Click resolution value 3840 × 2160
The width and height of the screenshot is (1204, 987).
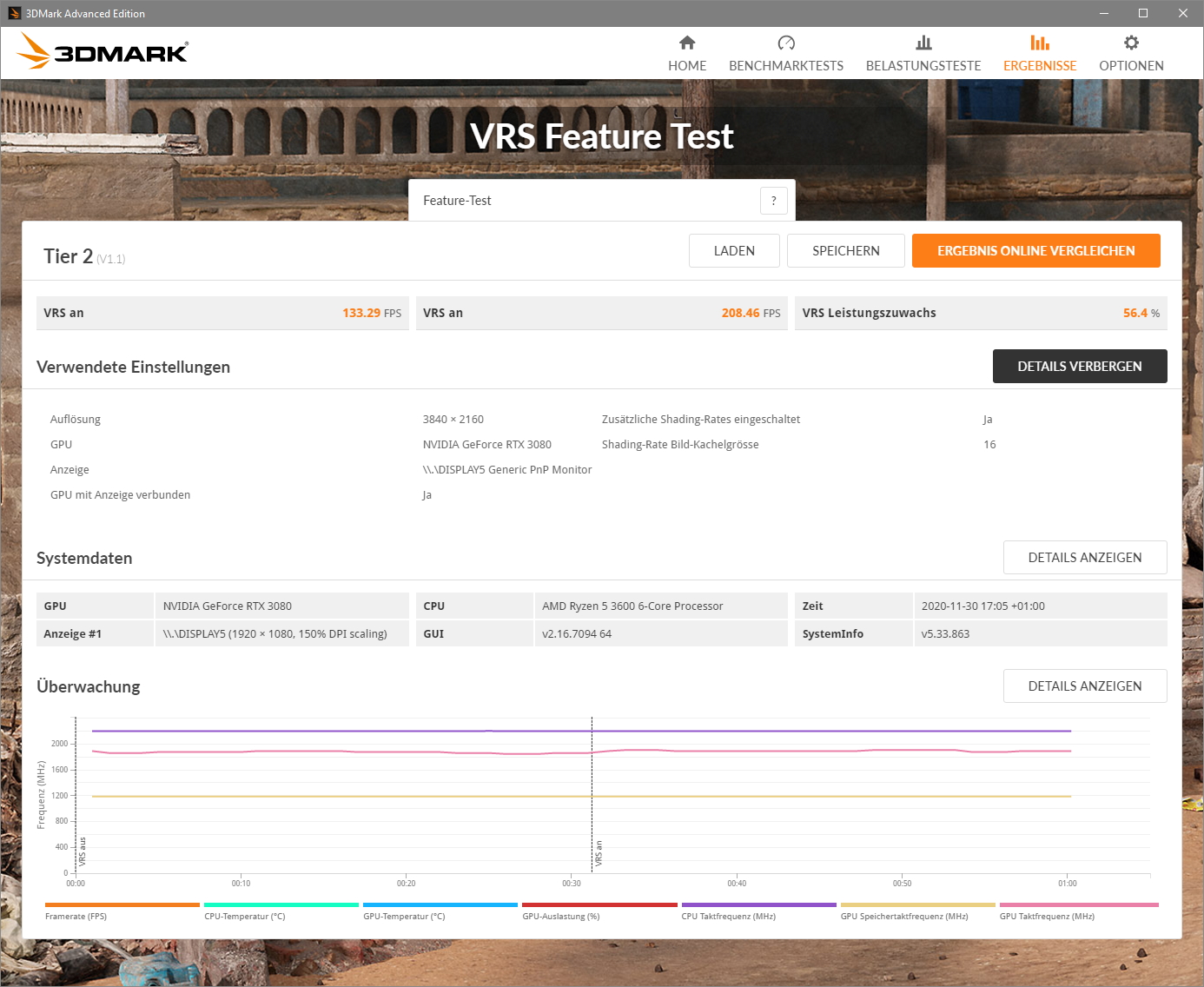point(453,419)
